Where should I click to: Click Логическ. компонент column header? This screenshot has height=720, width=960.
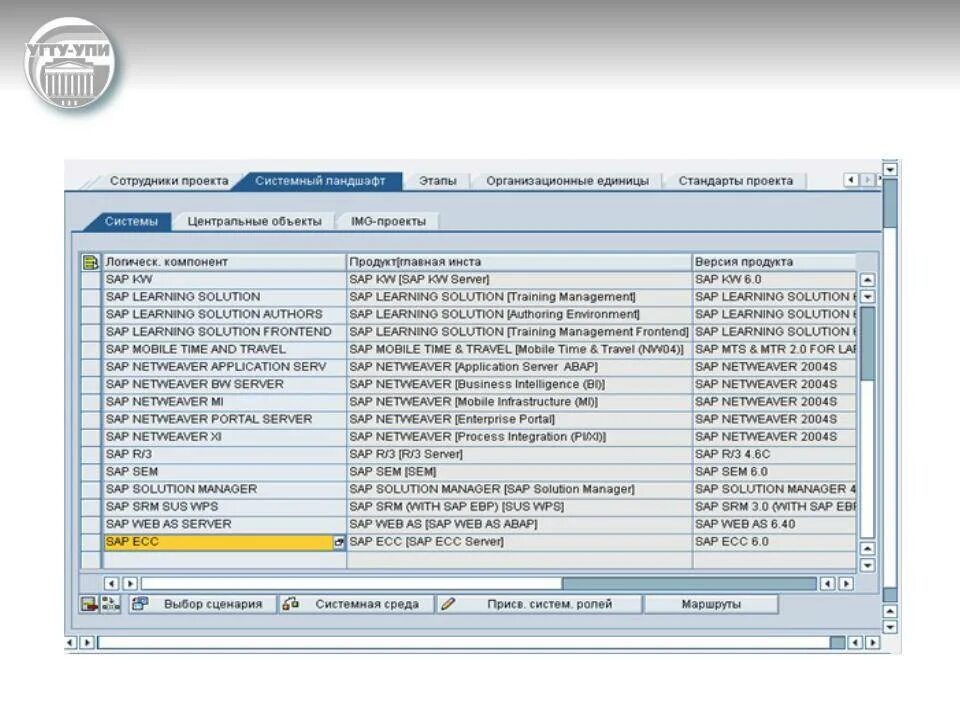tap(224, 263)
